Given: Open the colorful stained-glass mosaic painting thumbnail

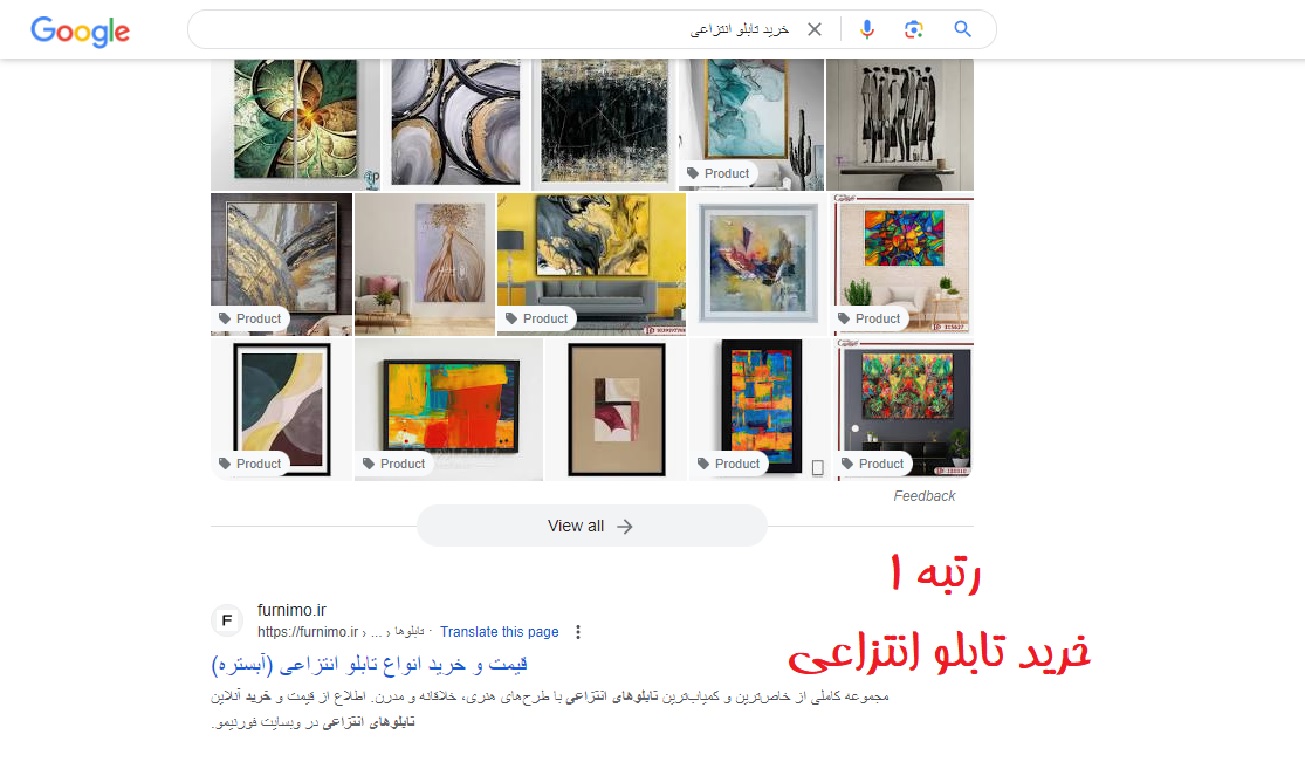Looking at the screenshot, I should coord(904,264).
